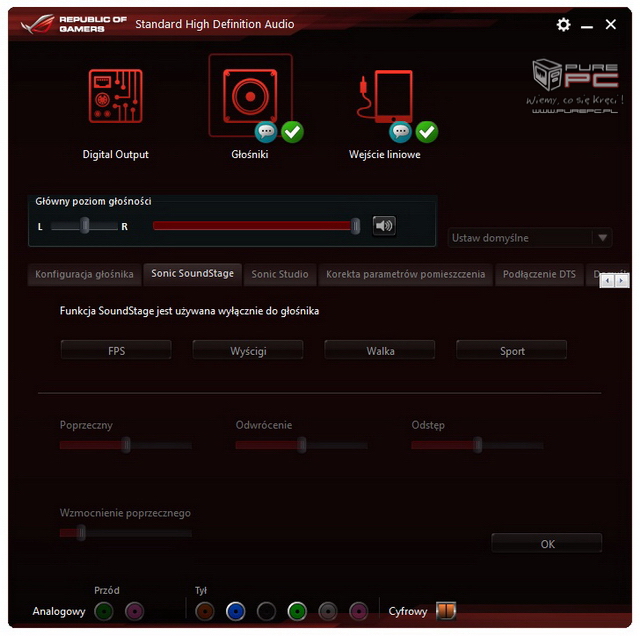Open the Korekta parametrów pomieszczenia tab
The width and height of the screenshot is (640, 636).
[x=405, y=274]
